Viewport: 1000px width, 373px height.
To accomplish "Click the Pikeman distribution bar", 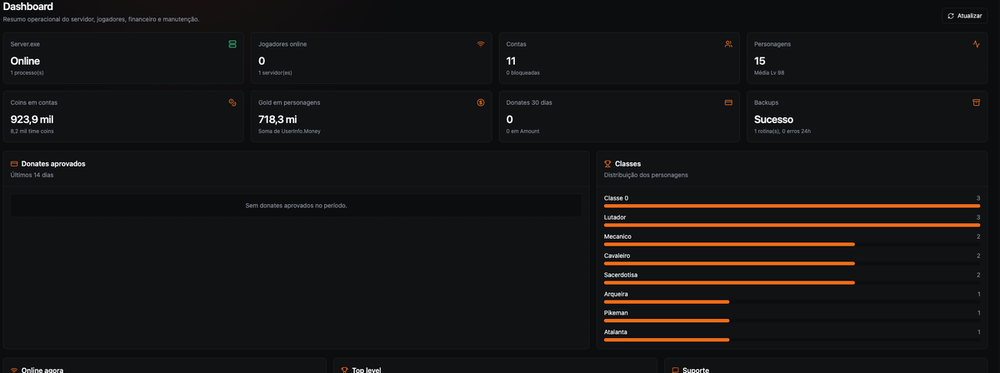I will [x=792, y=321].
